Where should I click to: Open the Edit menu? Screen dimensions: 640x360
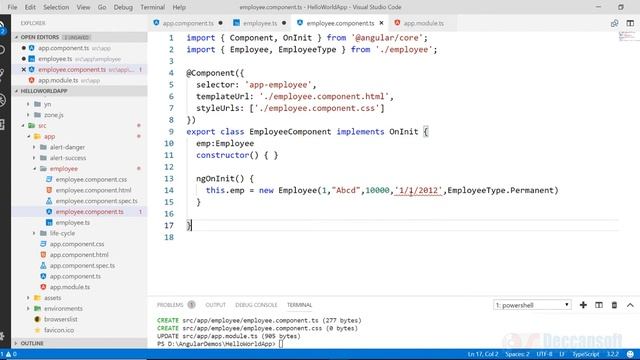click(x=30, y=7)
